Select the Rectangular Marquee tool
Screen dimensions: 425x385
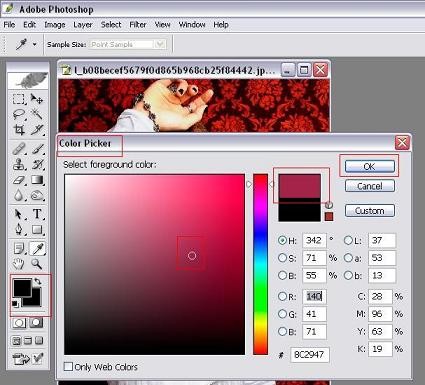[18, 99]
